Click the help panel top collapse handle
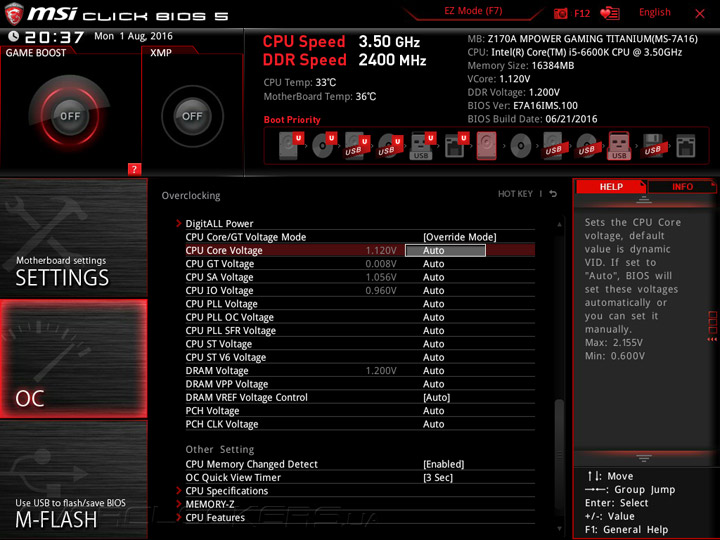720x540 pixels. point(644,200)
